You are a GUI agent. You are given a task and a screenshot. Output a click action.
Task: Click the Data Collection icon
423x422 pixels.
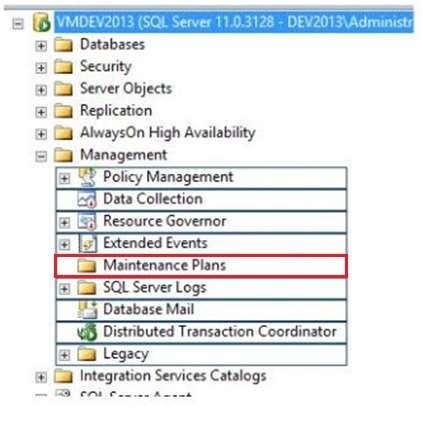point(87,199)
